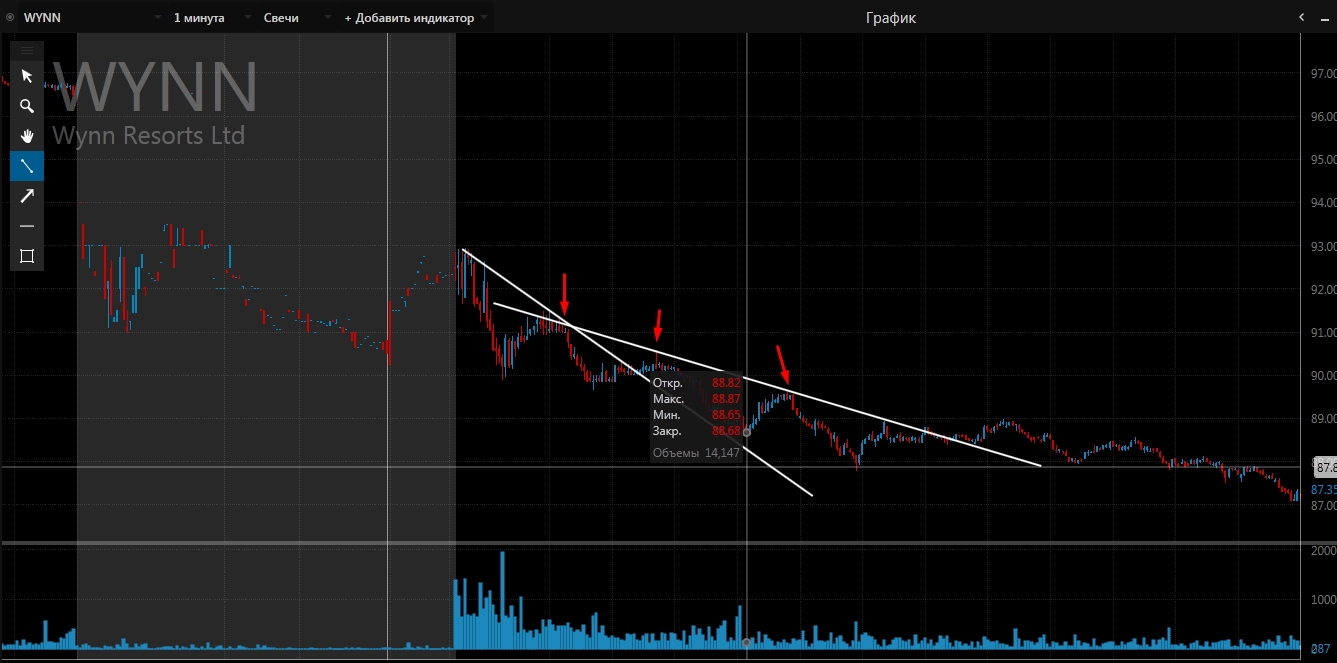Select the horizontal line tool
1337x663 pixels.
[27, 226]
